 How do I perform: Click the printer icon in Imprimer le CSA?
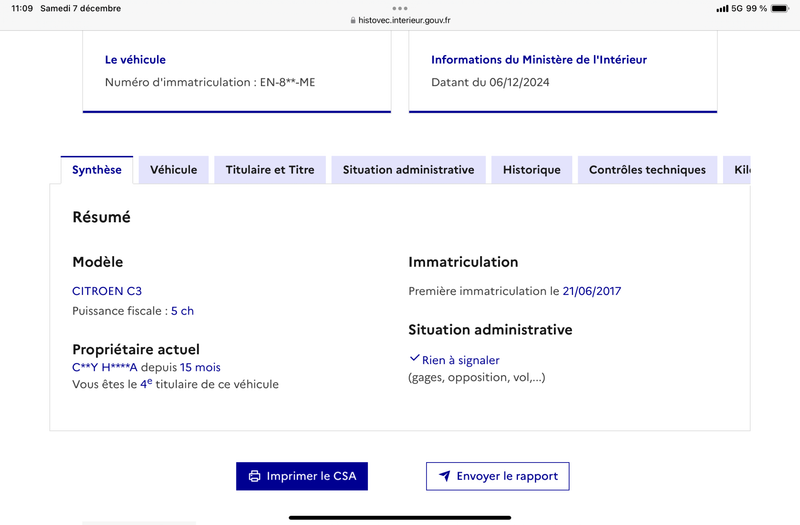click(x=254, y=476)
